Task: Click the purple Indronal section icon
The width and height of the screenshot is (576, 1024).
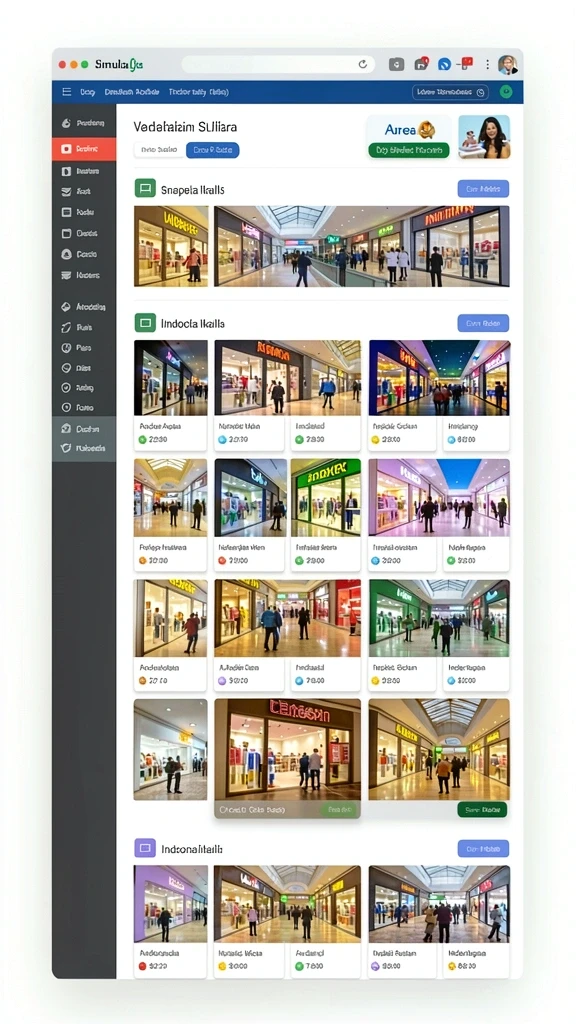Action: click(x=145, y=848)
